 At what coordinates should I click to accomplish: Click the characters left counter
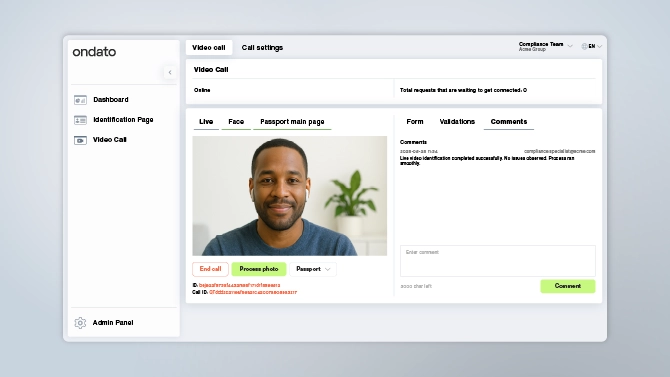pyautogui.click(x=416, y=286)
